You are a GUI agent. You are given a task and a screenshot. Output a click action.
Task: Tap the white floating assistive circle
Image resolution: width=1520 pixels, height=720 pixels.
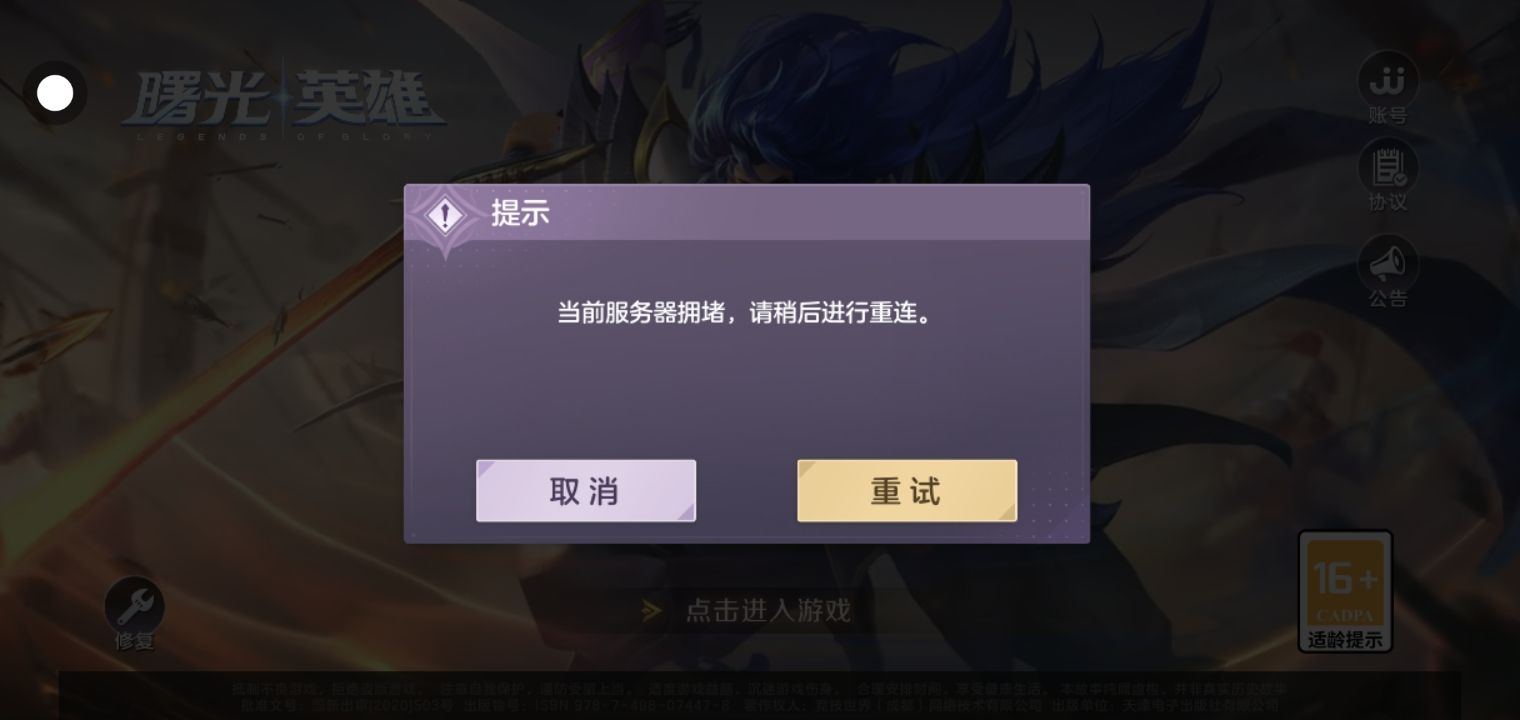(55, 94)
